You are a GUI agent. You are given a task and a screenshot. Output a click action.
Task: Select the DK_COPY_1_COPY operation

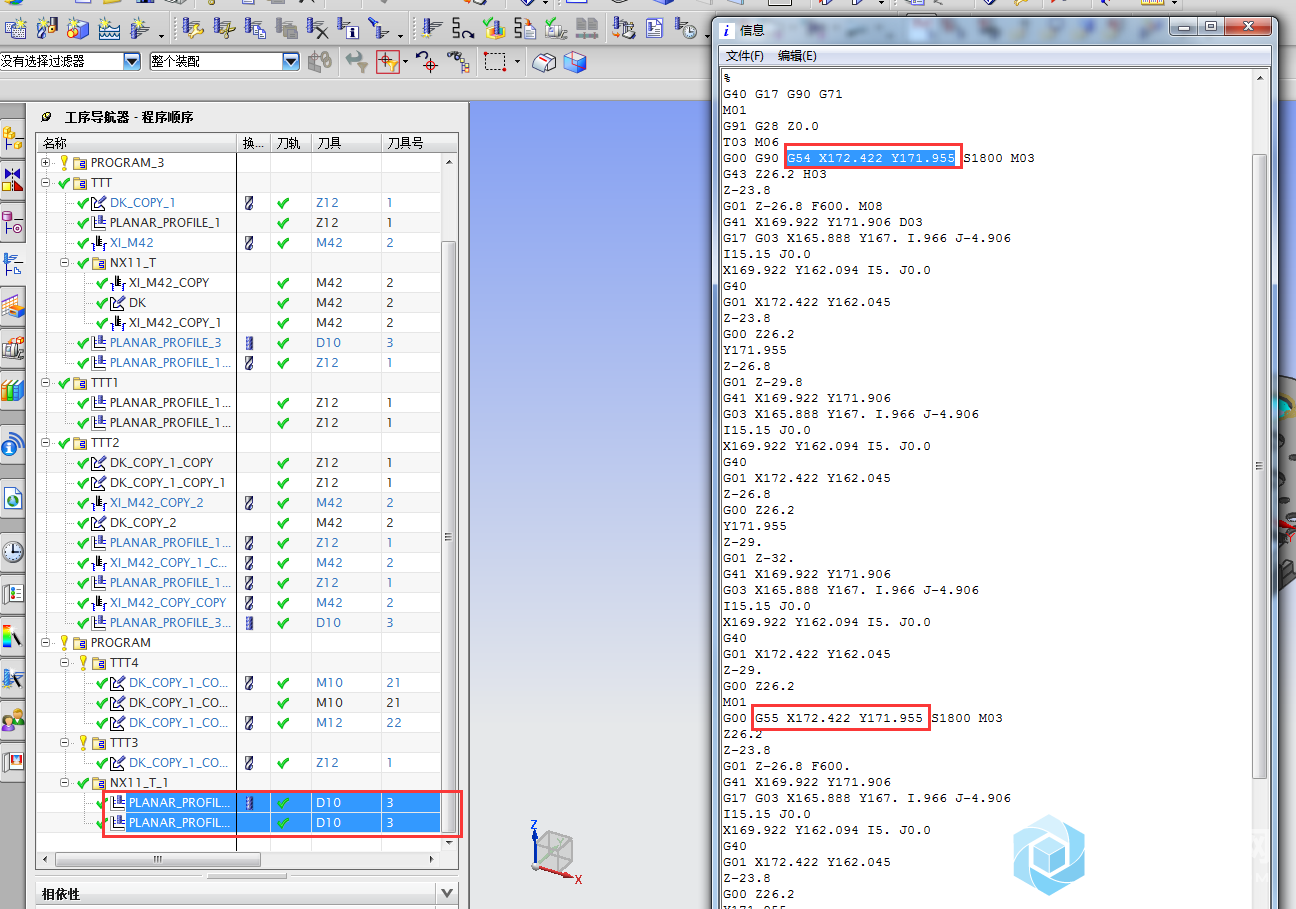pos(161,463)
